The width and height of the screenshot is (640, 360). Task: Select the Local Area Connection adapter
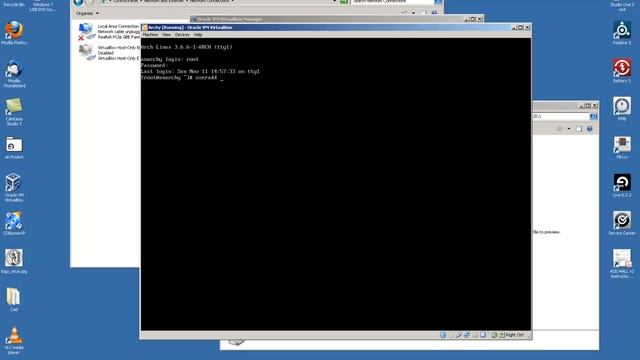[109, 31]
